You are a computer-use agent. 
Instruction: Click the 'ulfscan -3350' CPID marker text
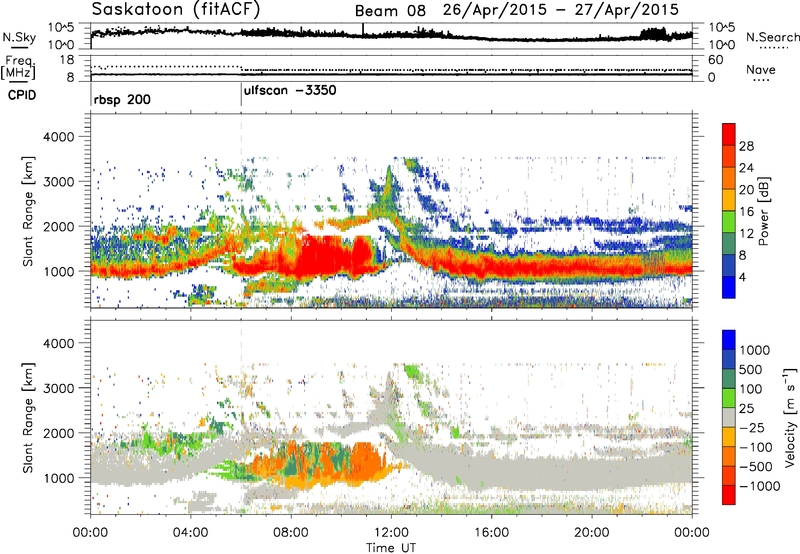pos(290,91)
